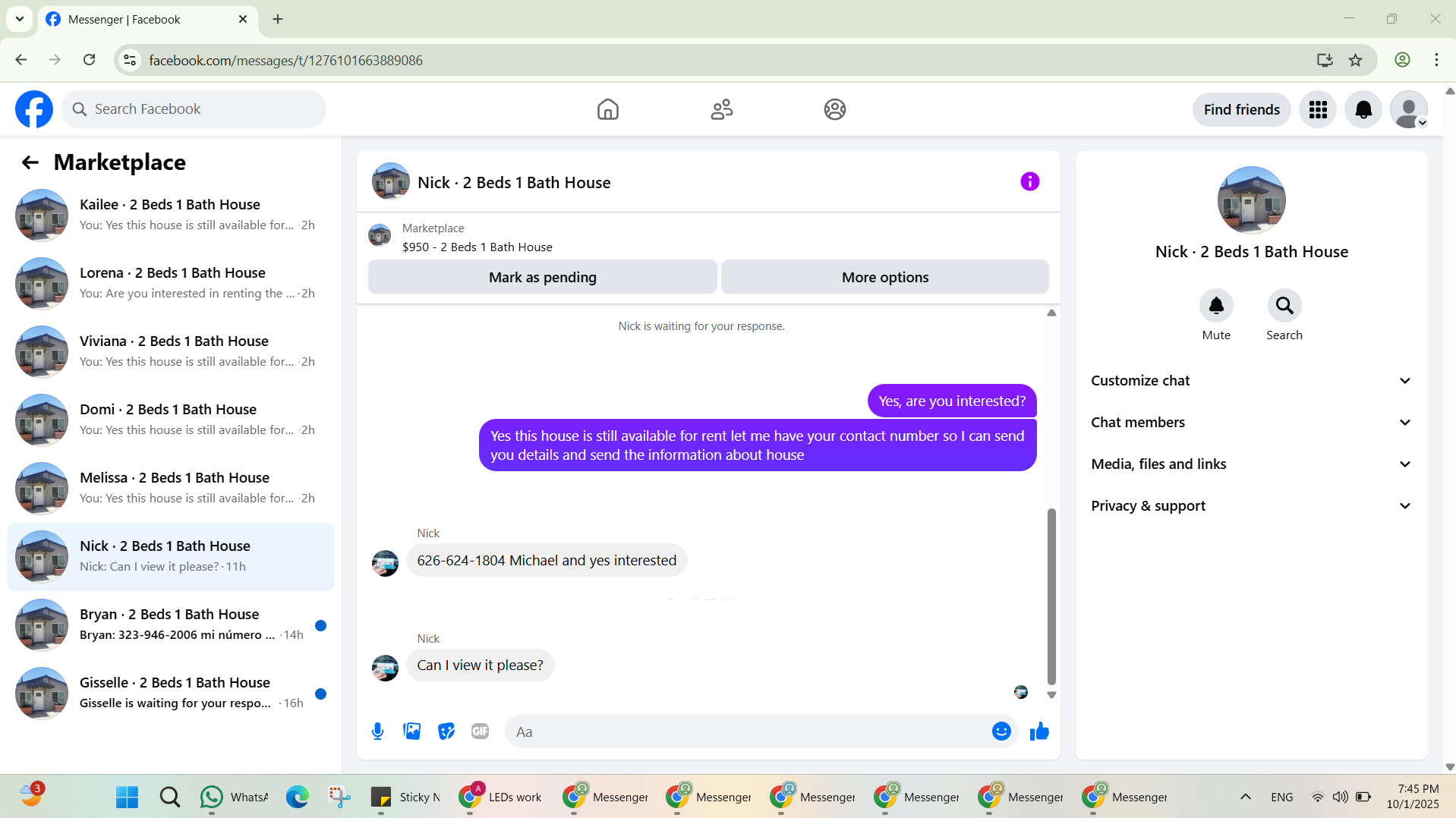Image resolution: width=1456 pixels, height=818 pixels.
Task: Go to Facebook home via logo
Action: [34, 109]
